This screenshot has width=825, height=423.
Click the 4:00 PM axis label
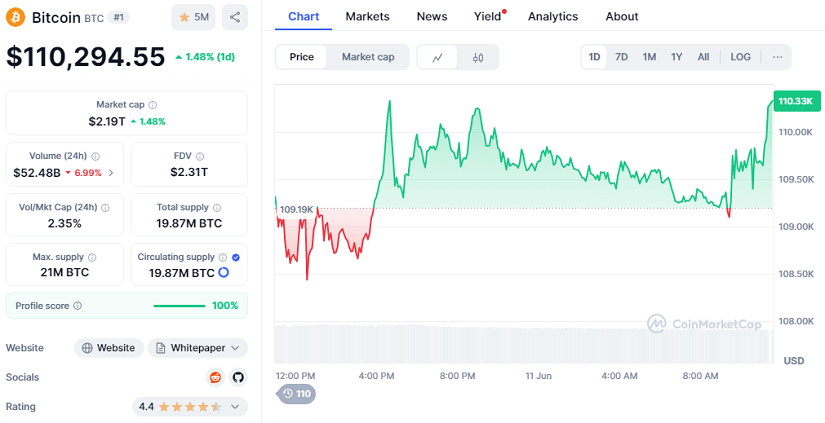click(376, 376)
